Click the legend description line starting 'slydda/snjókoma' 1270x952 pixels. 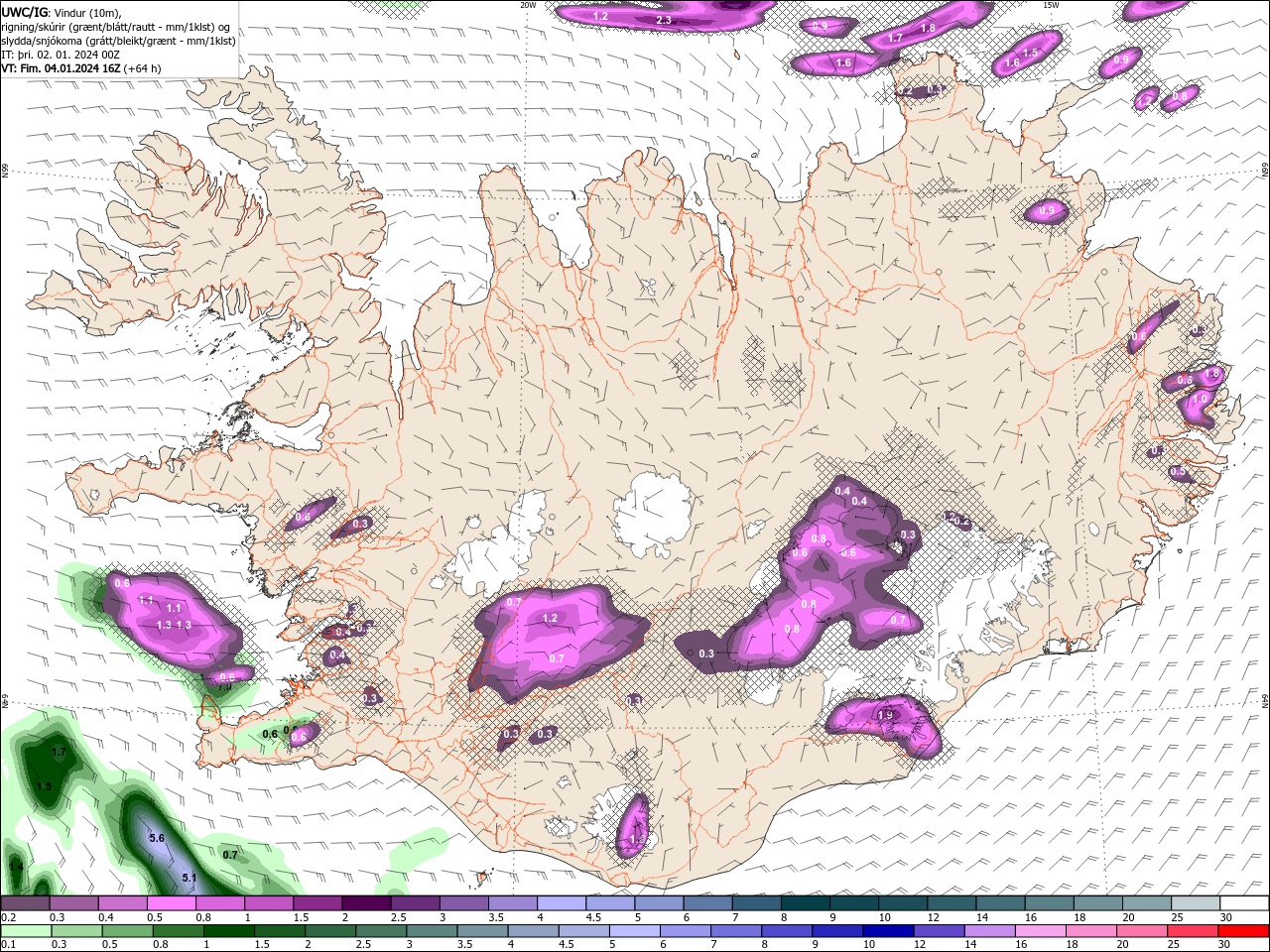118,41
